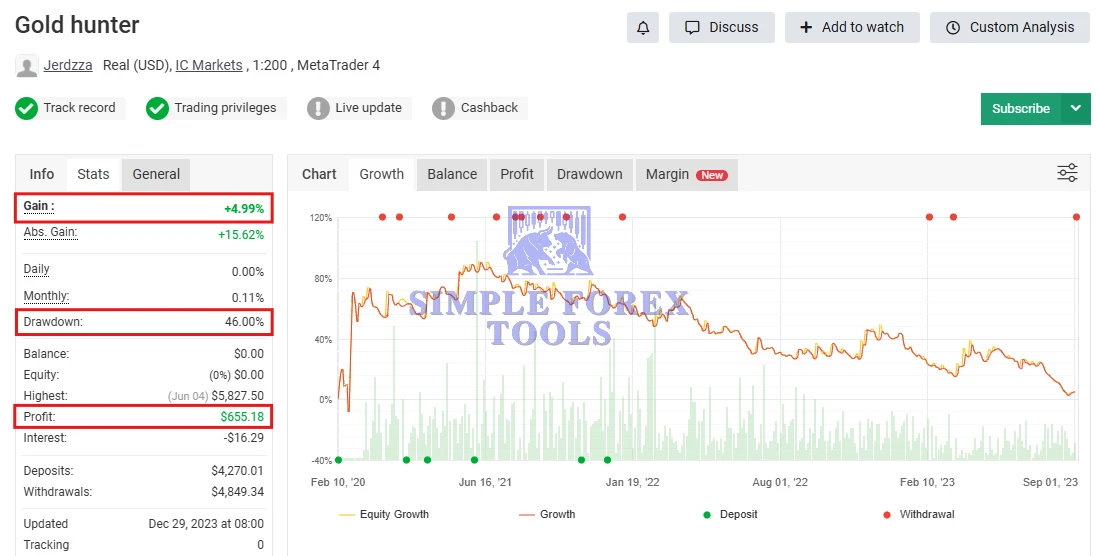Image resolution: width=1097 pixels, height=556 pixels.
Task: Select the Growth chart tab
Action: pos(381,174)
